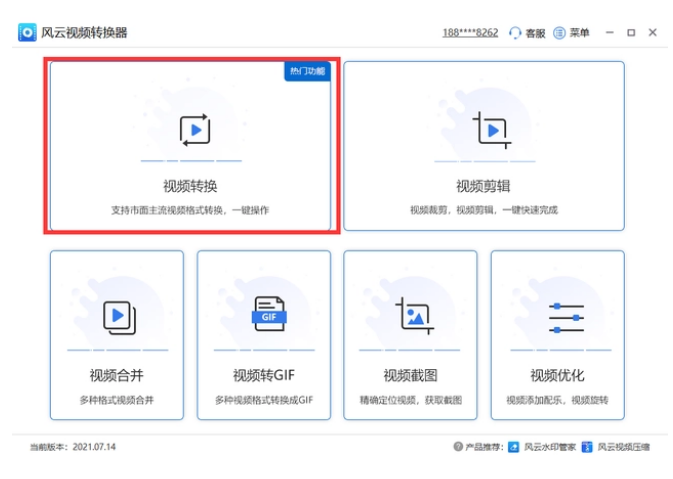Image resolution: width=673 pixels, height=479 pixels.
Task: Open the 客服 customer service label
Action: [535, 33]
